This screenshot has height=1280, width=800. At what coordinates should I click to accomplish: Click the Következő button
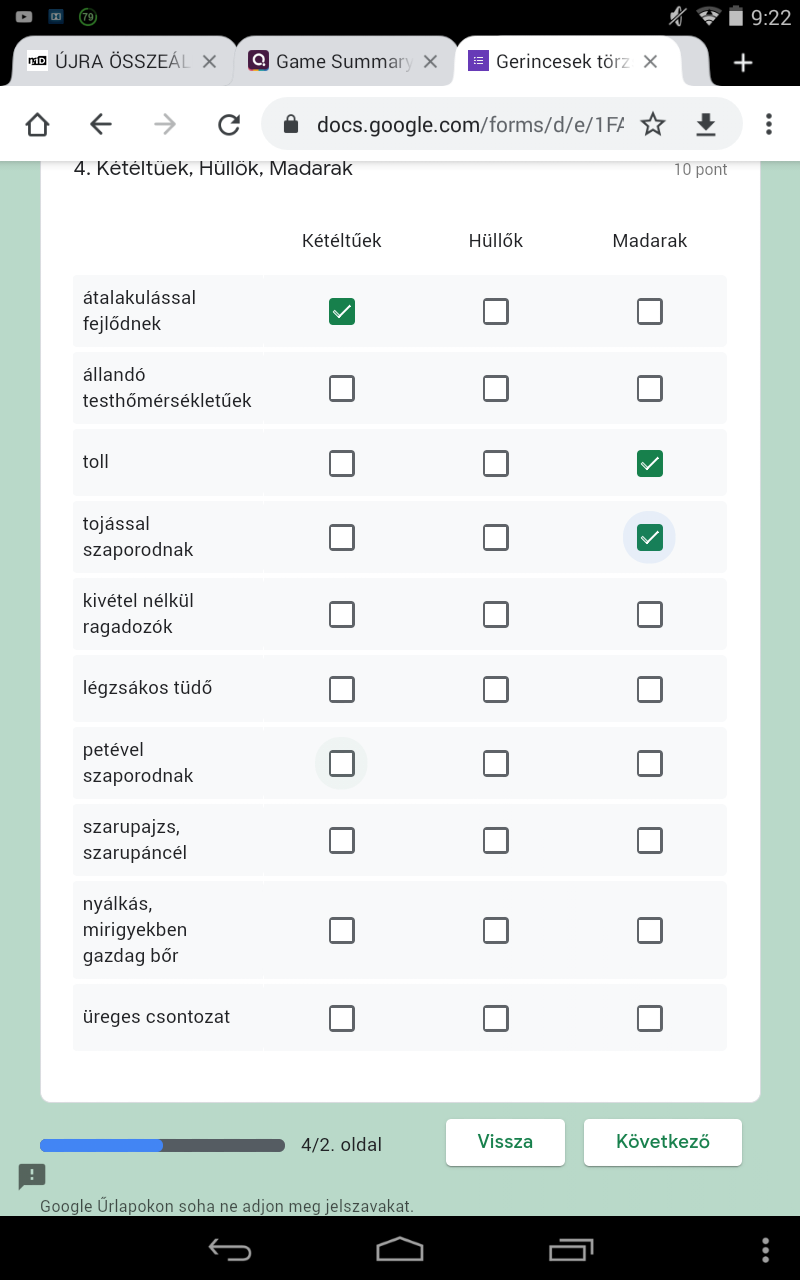pos(663,1142)
